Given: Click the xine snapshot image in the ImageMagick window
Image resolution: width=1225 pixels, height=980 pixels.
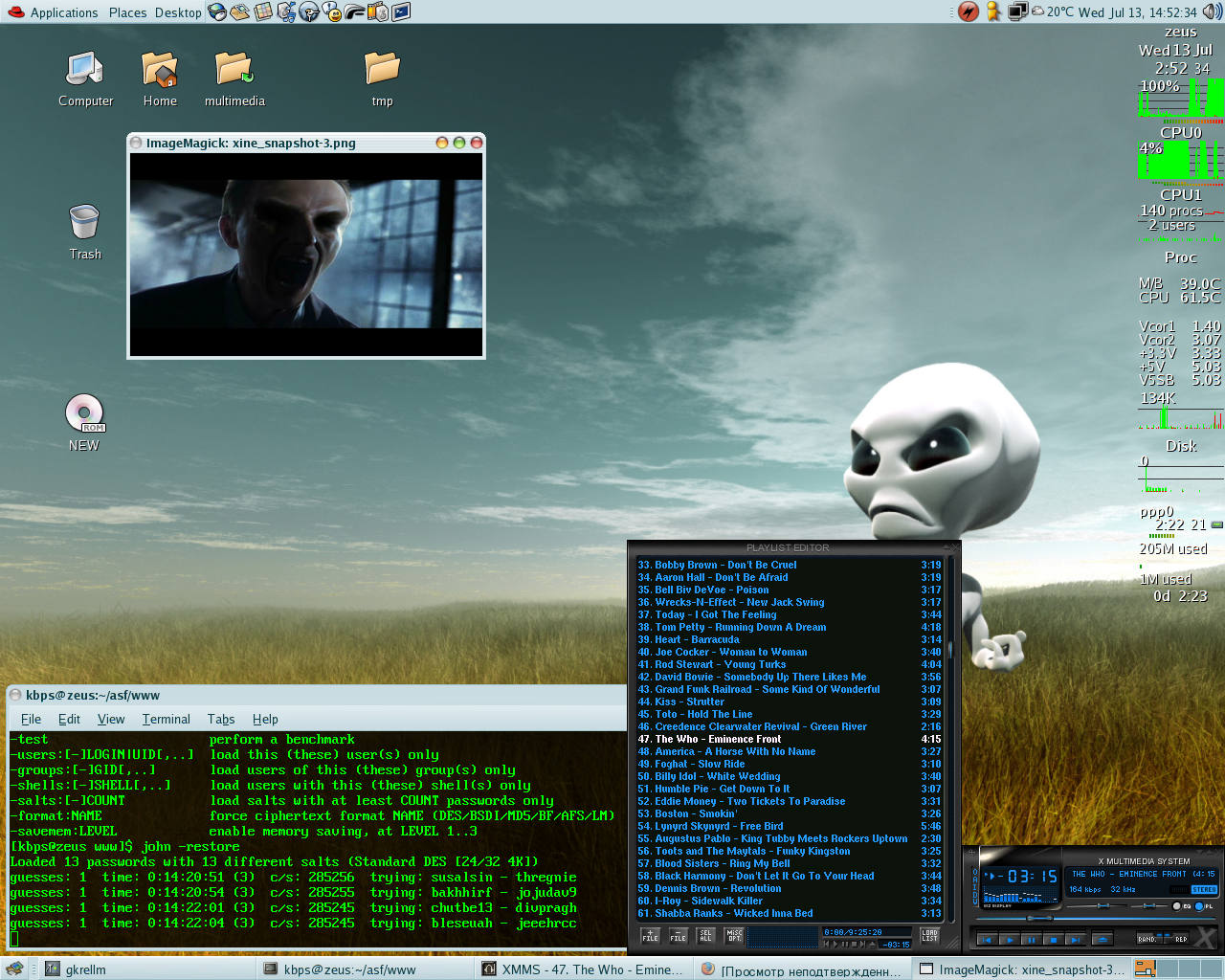Looking at the screenshot, I should [306, 255].
